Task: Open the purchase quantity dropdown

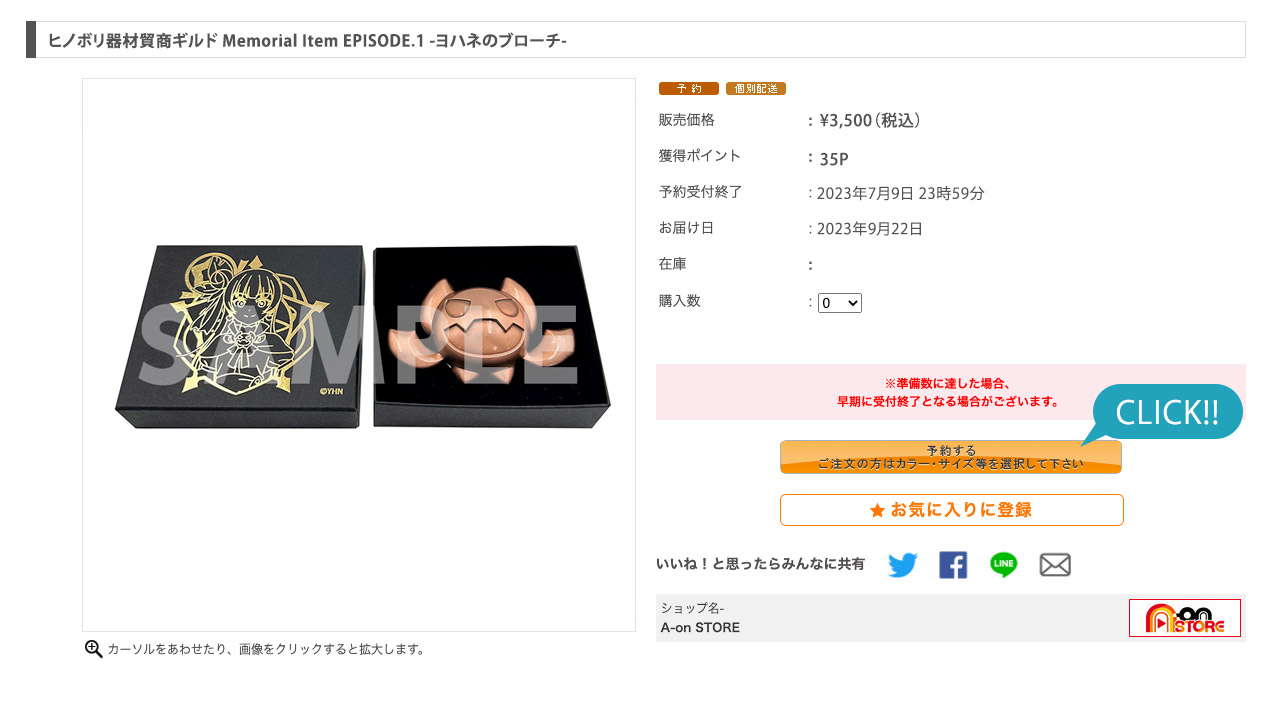Action: coord(840,302)
